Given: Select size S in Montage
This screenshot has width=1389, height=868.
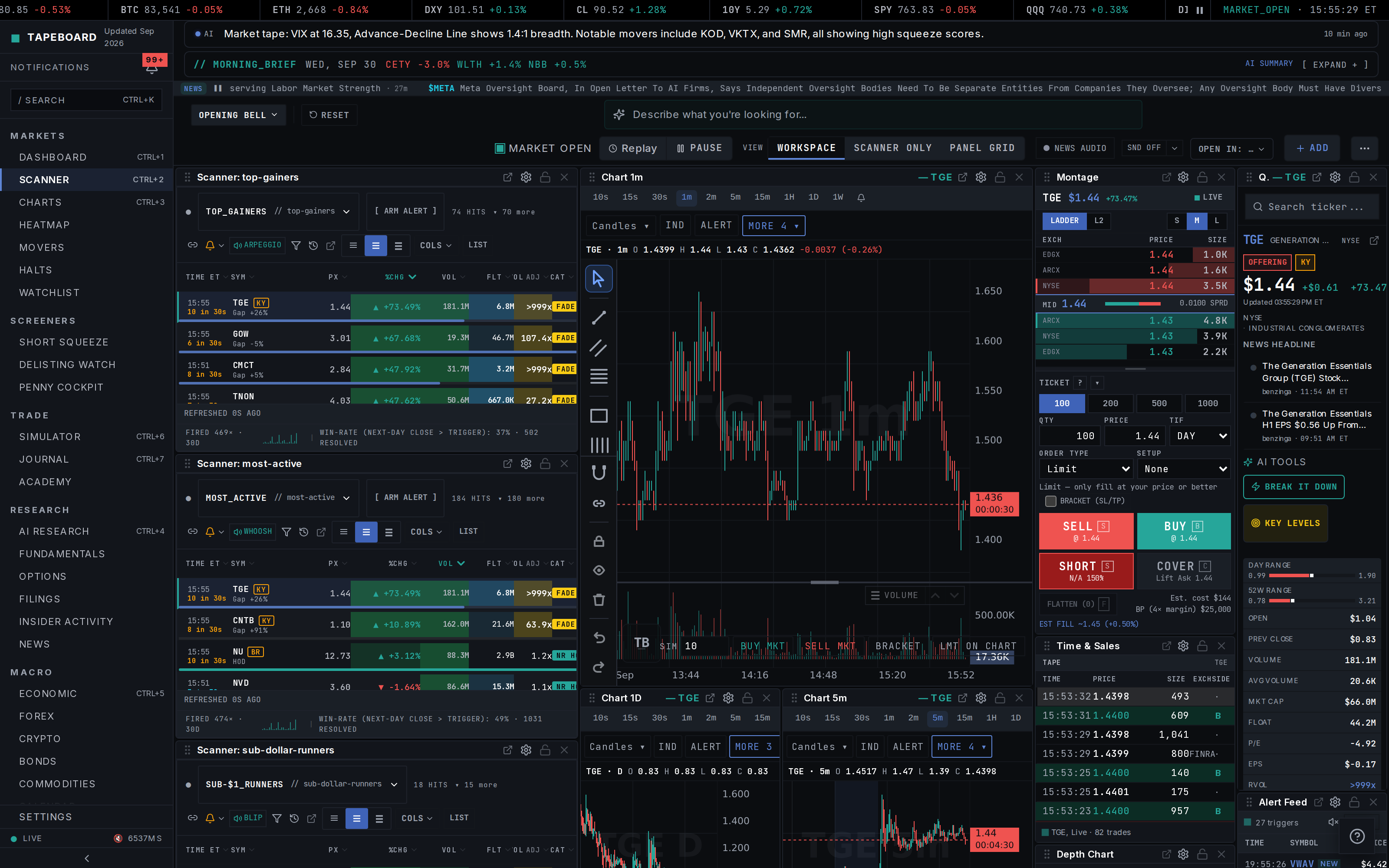Looking at the screenshot, I should pos(1177,220).
